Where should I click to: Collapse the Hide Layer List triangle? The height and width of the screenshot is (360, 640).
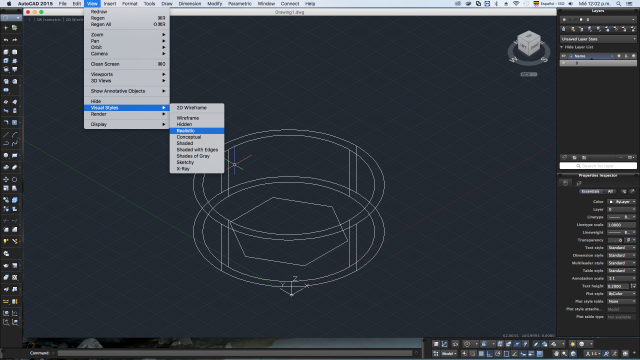click(x=562, y=47)
